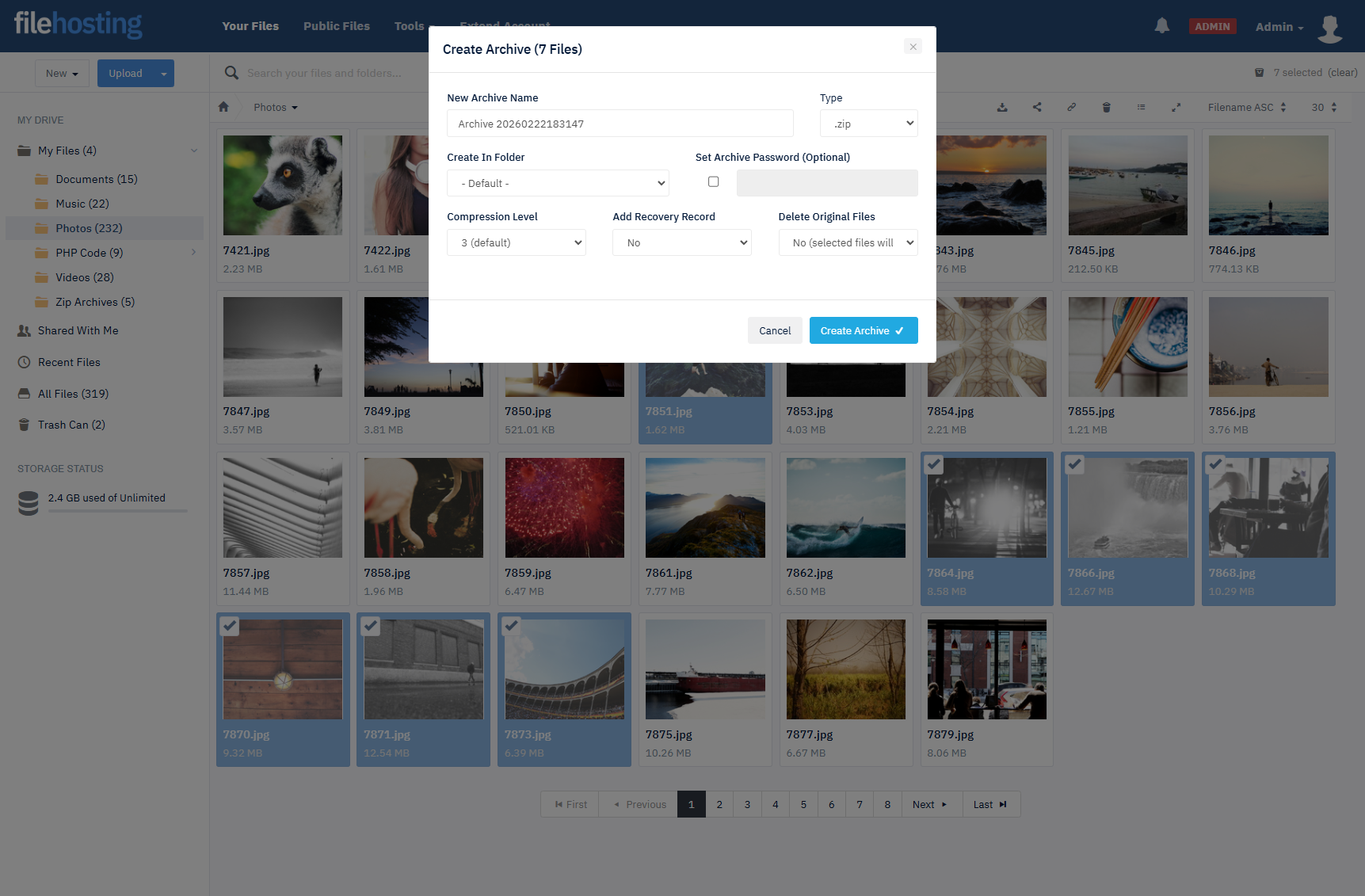Open the Create In Folder dropdown

(x=558, y=184)
